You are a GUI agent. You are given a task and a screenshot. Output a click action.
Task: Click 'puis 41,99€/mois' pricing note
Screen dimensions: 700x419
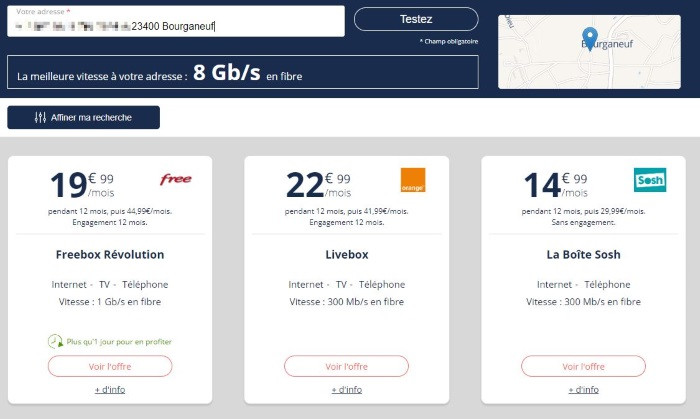click(x=378, y=212)
